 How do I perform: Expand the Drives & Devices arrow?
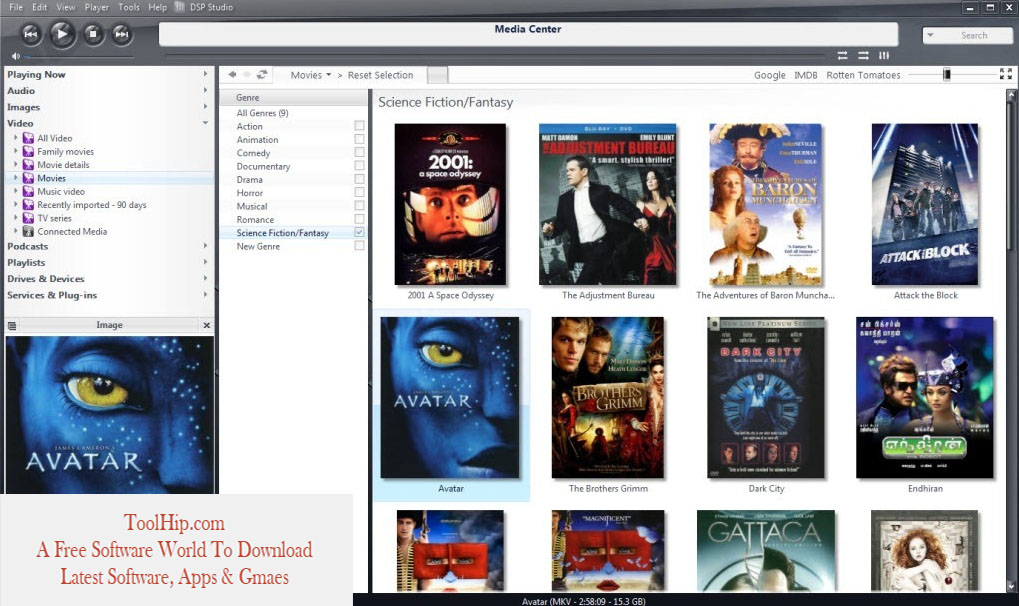tap(205, 278)
